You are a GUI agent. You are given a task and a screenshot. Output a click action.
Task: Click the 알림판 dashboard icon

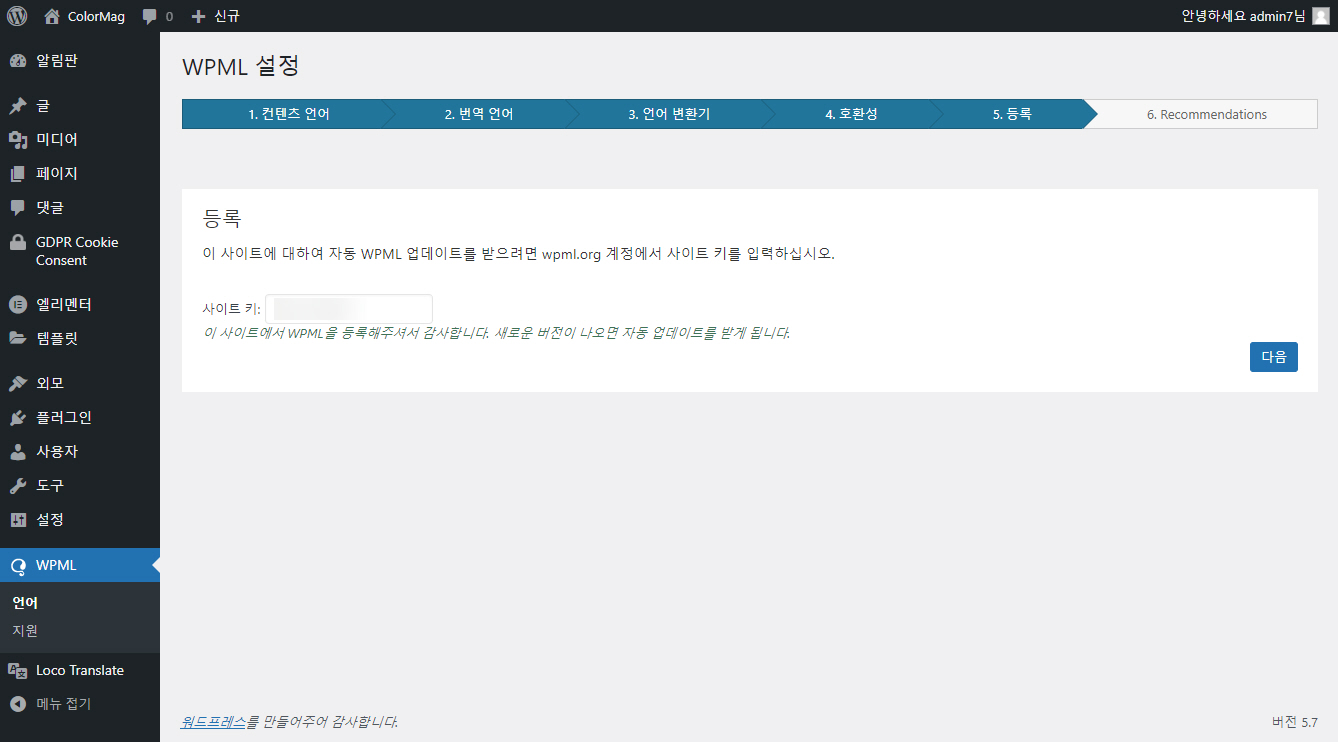(18, 61)
